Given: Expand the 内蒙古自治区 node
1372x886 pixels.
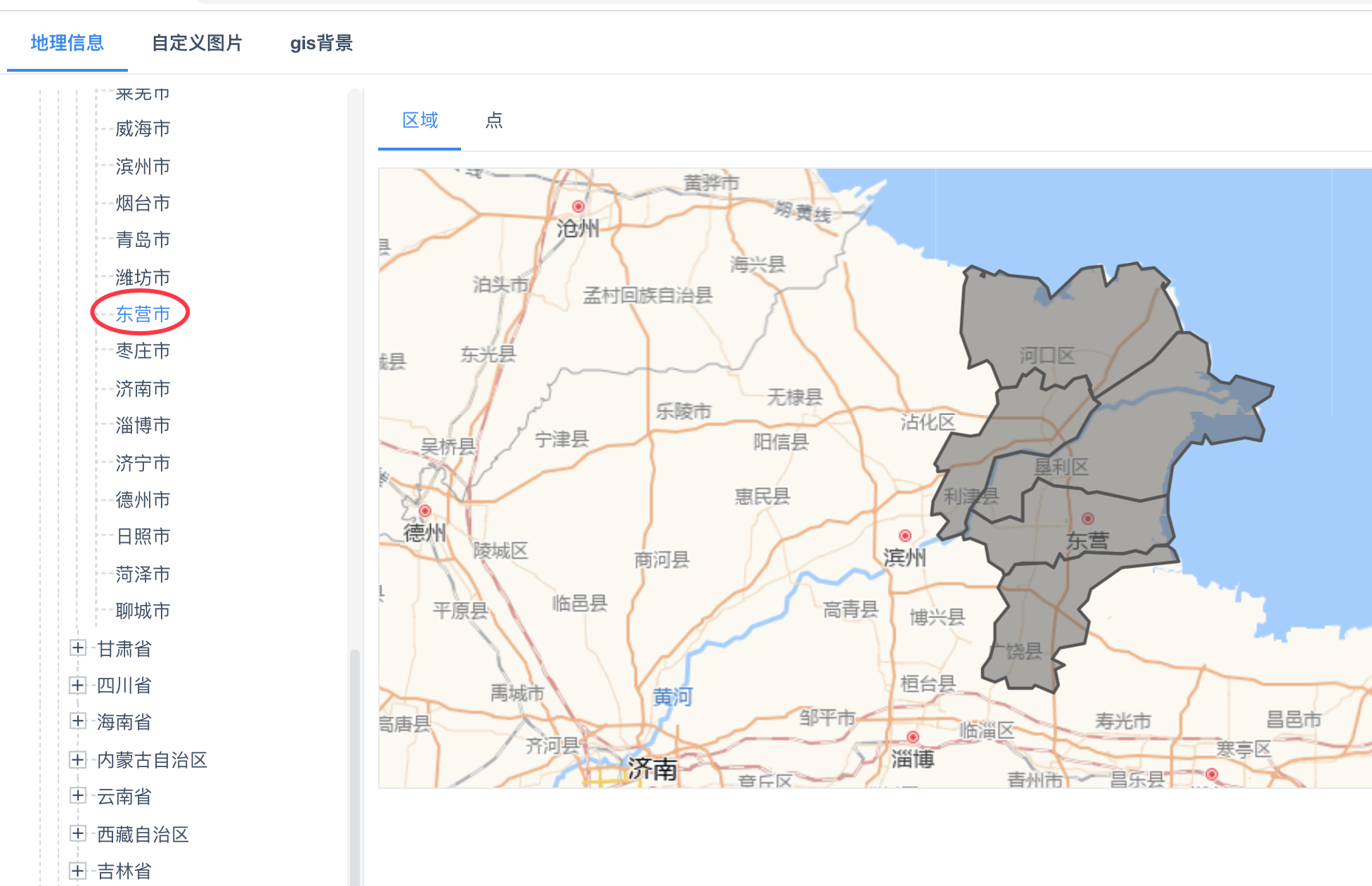Looking at the screenshot, I should 78,759.
